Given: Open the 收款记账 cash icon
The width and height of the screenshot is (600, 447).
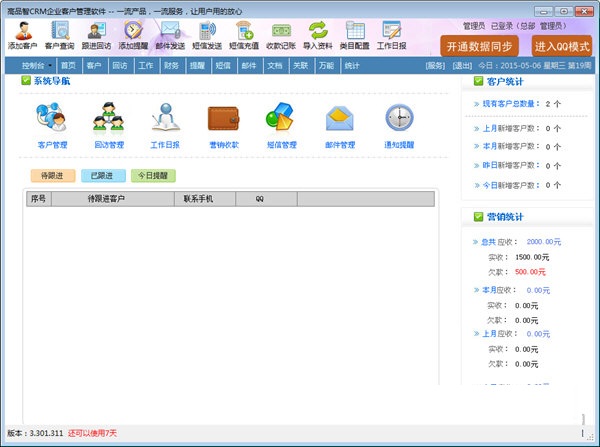Looking at the screenshot, I should [281, 35].
